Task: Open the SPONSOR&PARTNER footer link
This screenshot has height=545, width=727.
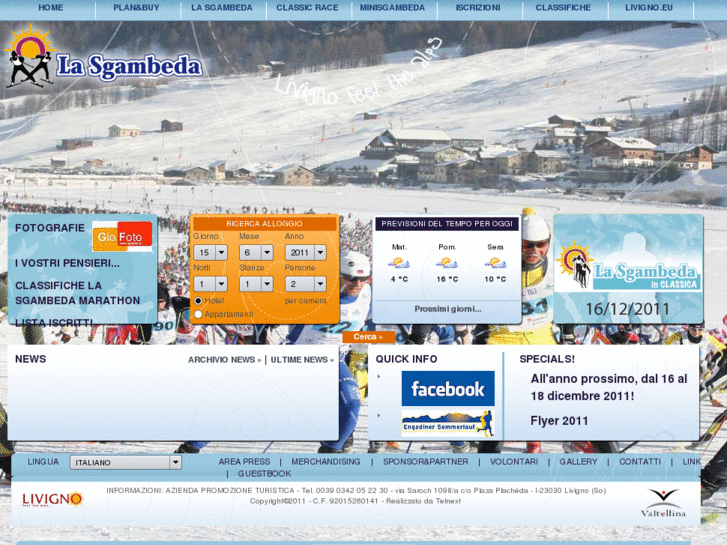Action: [426, 462]
